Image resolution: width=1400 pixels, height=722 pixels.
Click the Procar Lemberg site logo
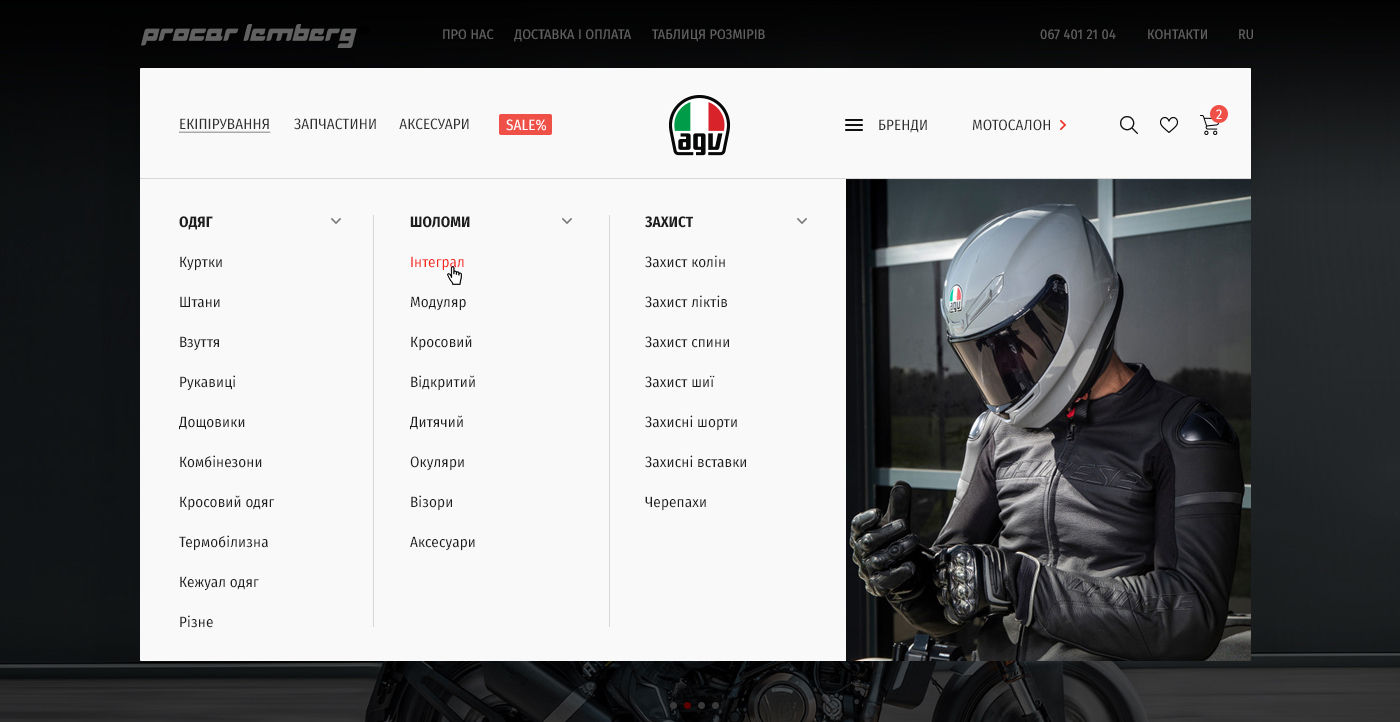(x=248, y=35)
